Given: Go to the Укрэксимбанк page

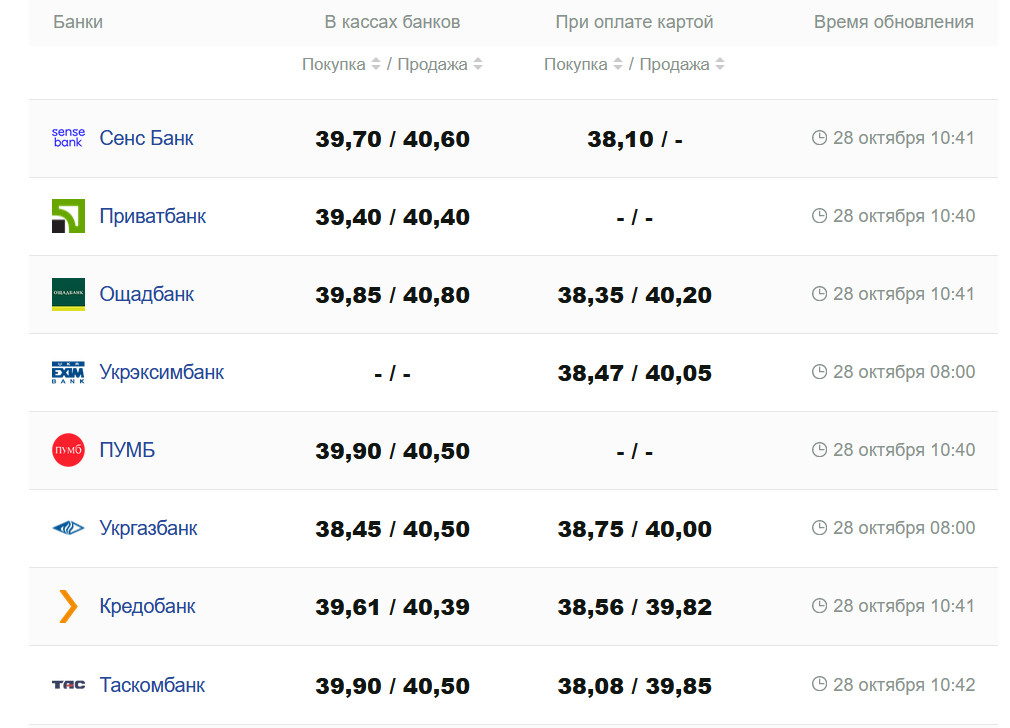Looking at the screenshot, I should pyautogui.click(x=161, y=372).
